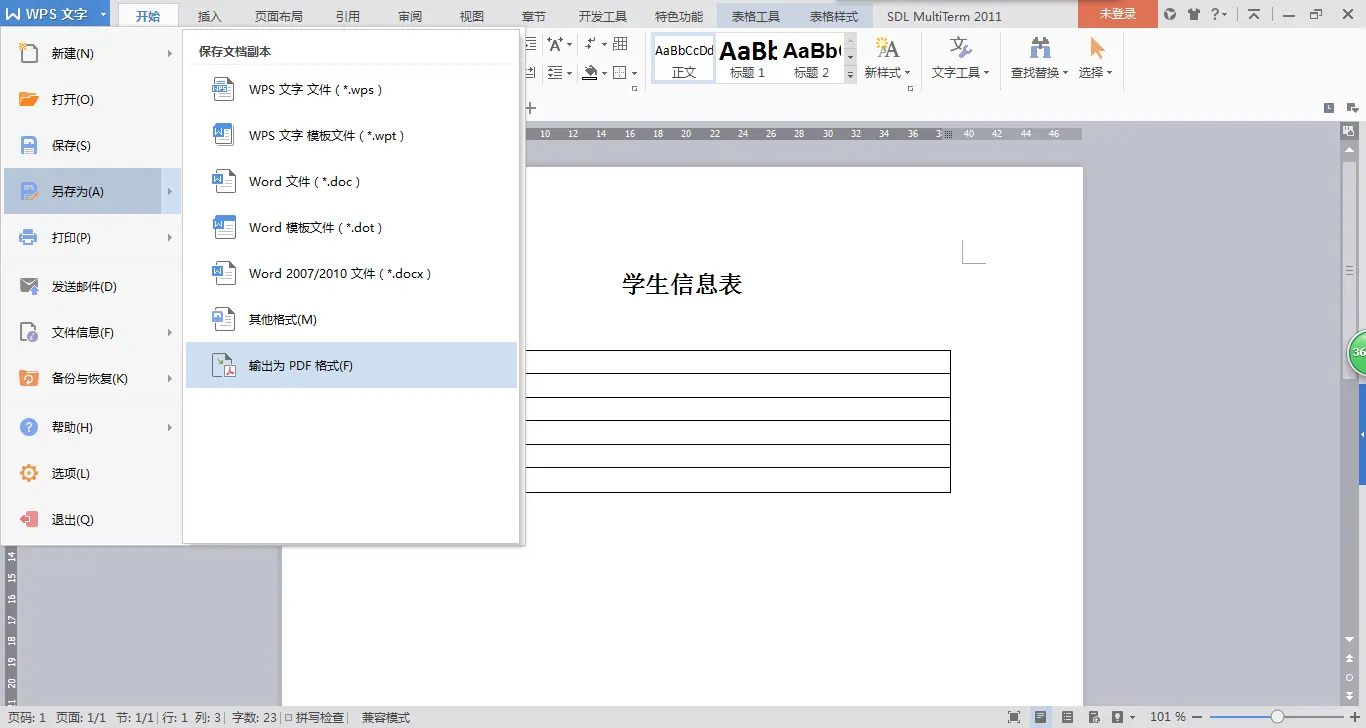Expand the style gallery list arrow
Image resolution: width=1366 pixels, height=728 pixels.
coord(850,75)
